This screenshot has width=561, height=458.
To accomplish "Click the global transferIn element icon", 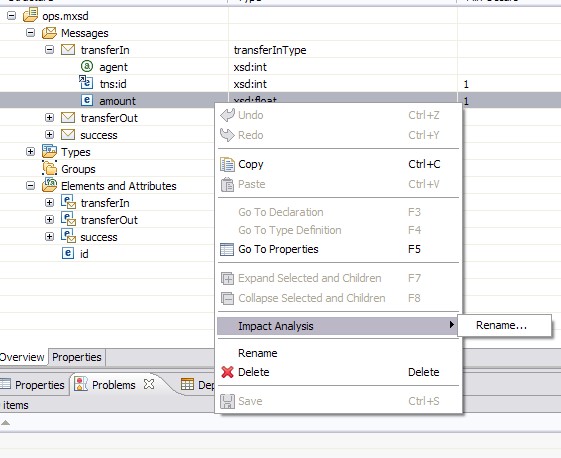I will click(68, 202).
